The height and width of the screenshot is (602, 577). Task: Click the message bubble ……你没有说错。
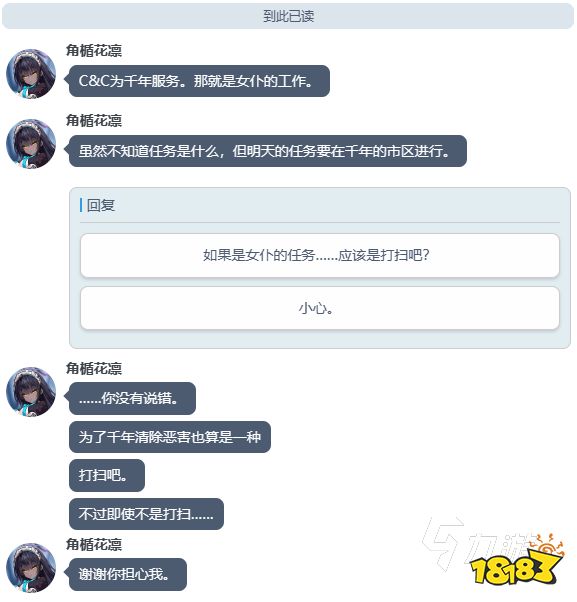click(x=132, y=399)
